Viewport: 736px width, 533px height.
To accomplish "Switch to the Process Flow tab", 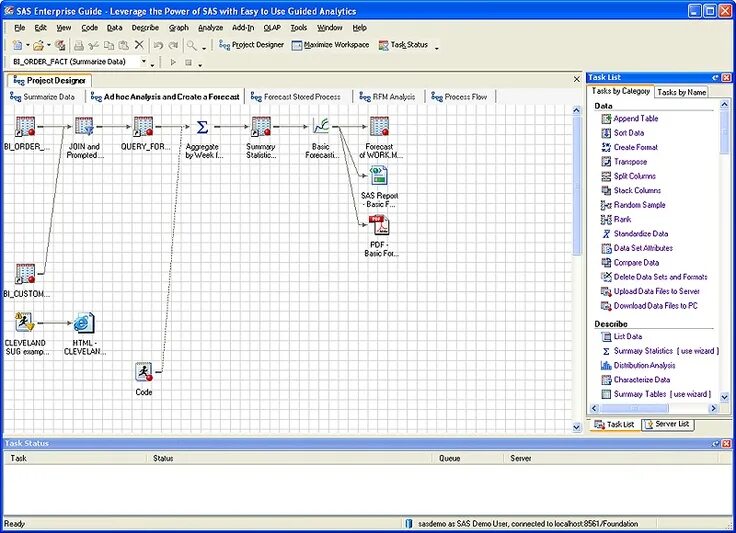I will (x=459, y=97).
